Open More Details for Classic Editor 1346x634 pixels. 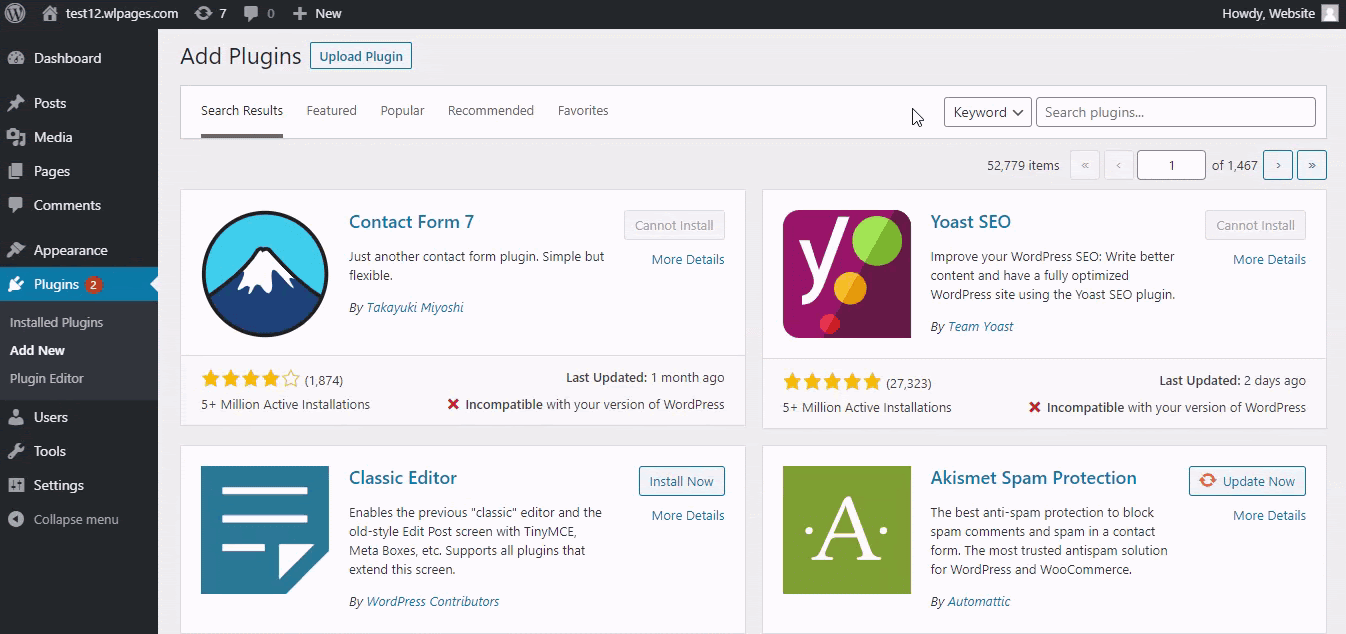(688, 515)
